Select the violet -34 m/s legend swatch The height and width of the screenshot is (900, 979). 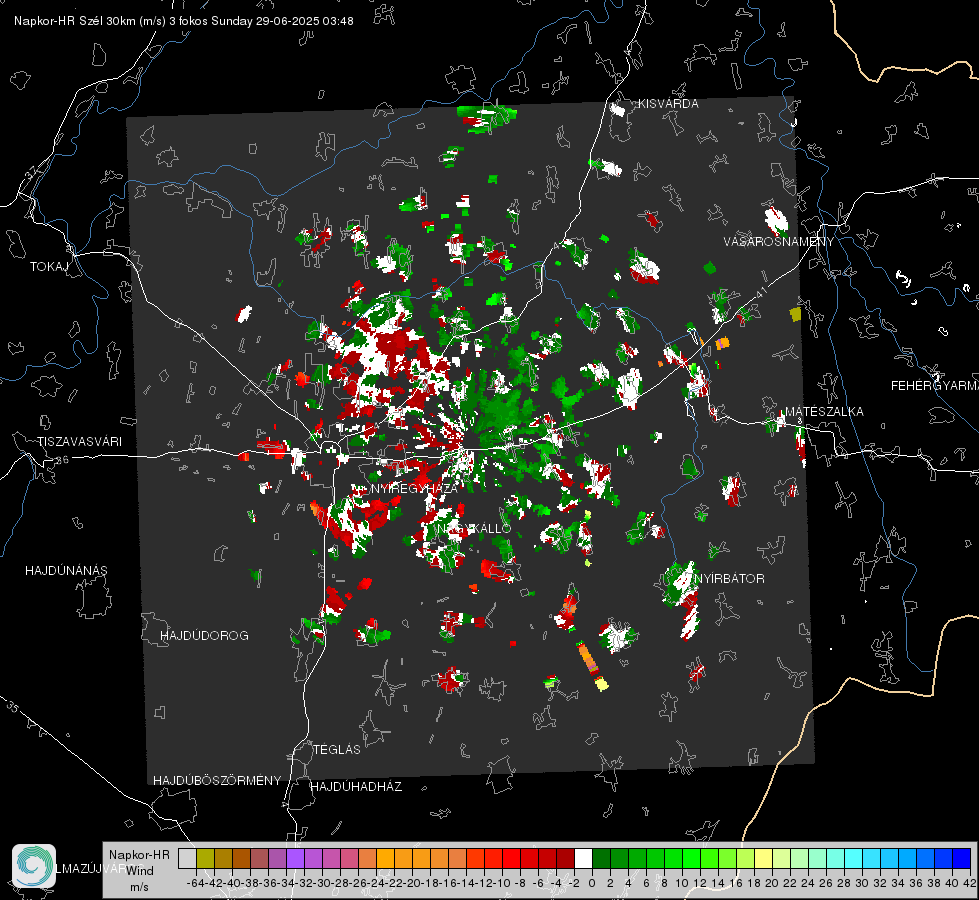pos(295,858)
